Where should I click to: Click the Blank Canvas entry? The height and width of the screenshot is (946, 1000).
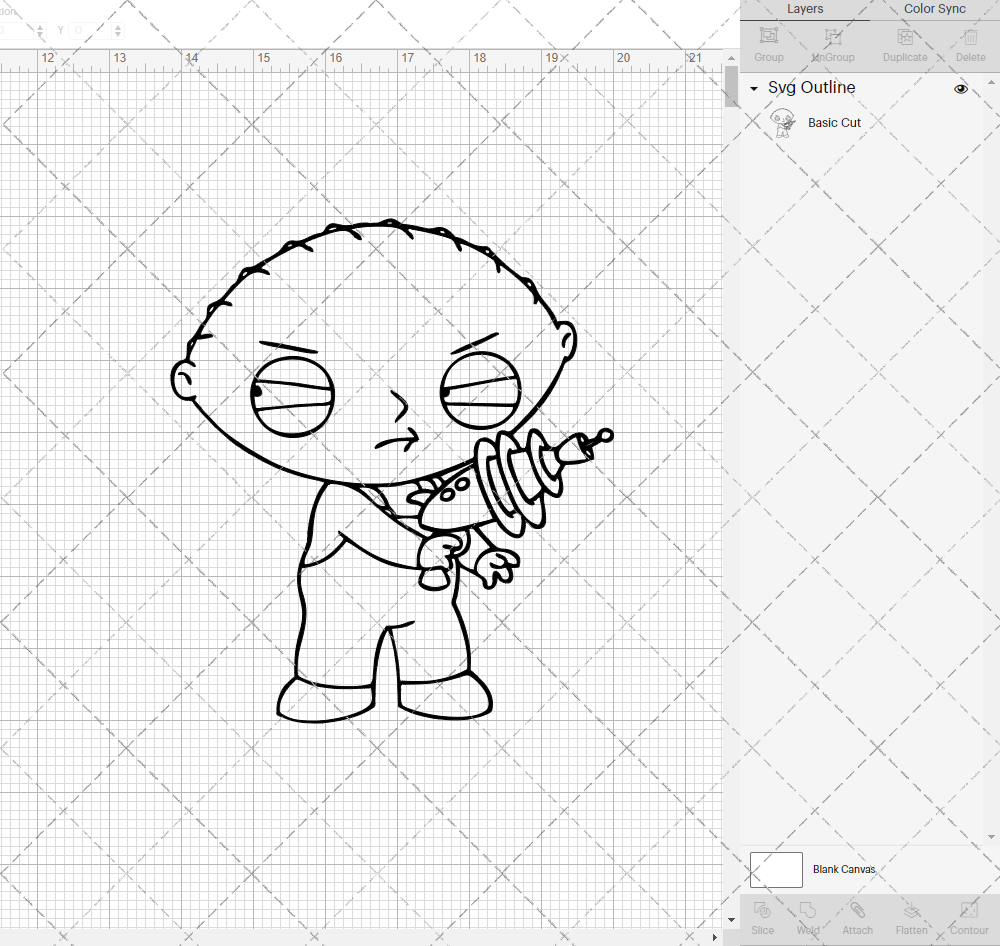click(845, 869)
